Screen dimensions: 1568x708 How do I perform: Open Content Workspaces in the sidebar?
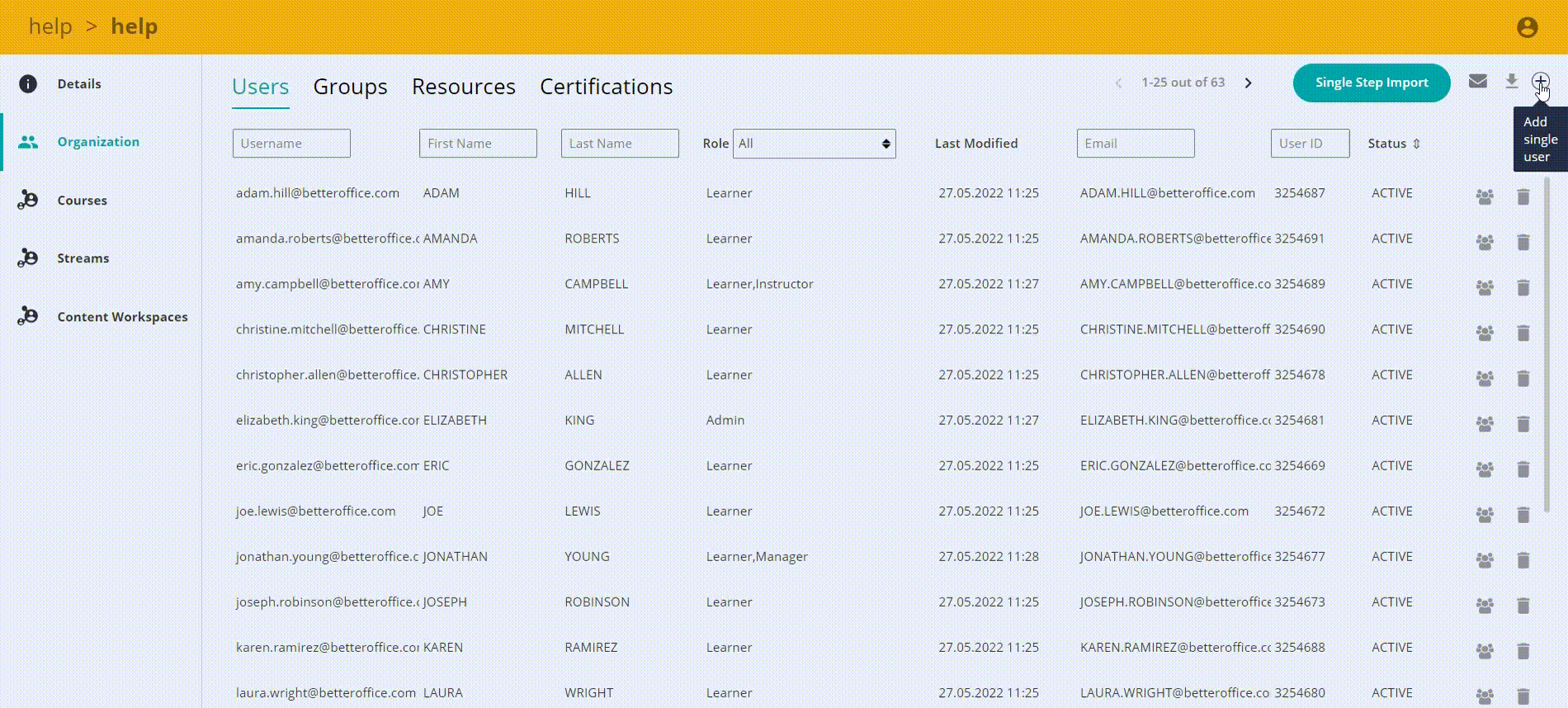pos(122,317)
